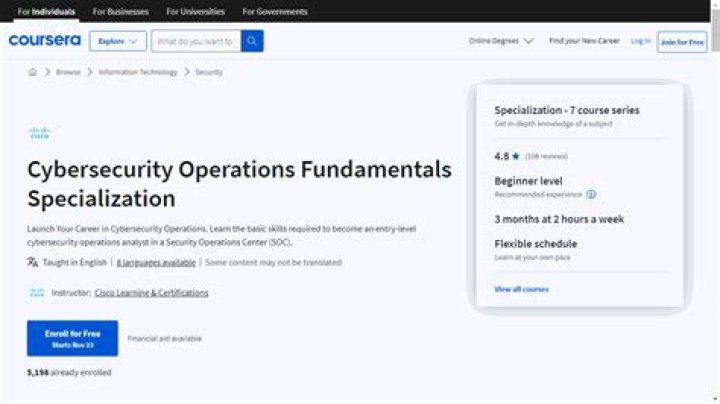Viewport: 720px width, 404px height.
Task: Focus the search input field
Action: [196, 41]
